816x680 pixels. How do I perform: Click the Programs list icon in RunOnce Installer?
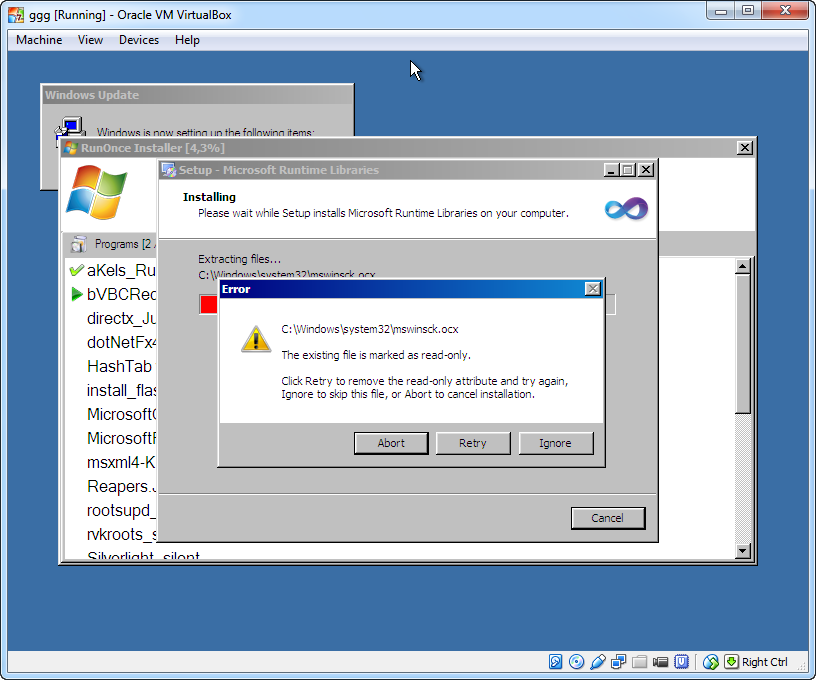coord(79,243)
